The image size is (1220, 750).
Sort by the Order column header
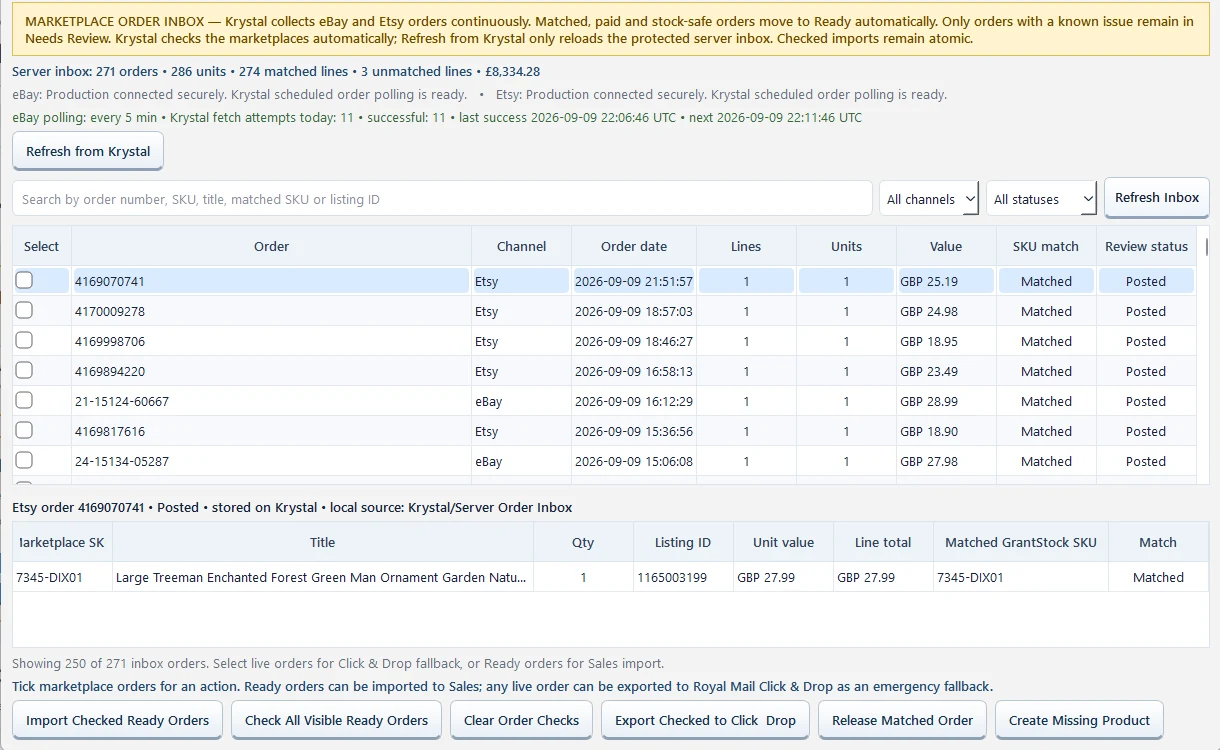[271, 246]
